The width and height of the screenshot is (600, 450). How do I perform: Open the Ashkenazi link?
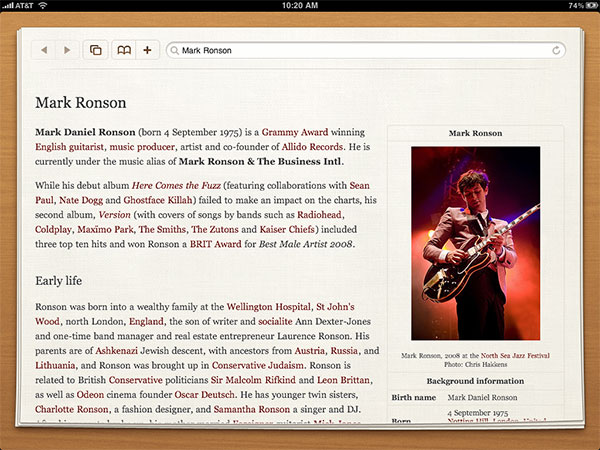coord(117,351)
